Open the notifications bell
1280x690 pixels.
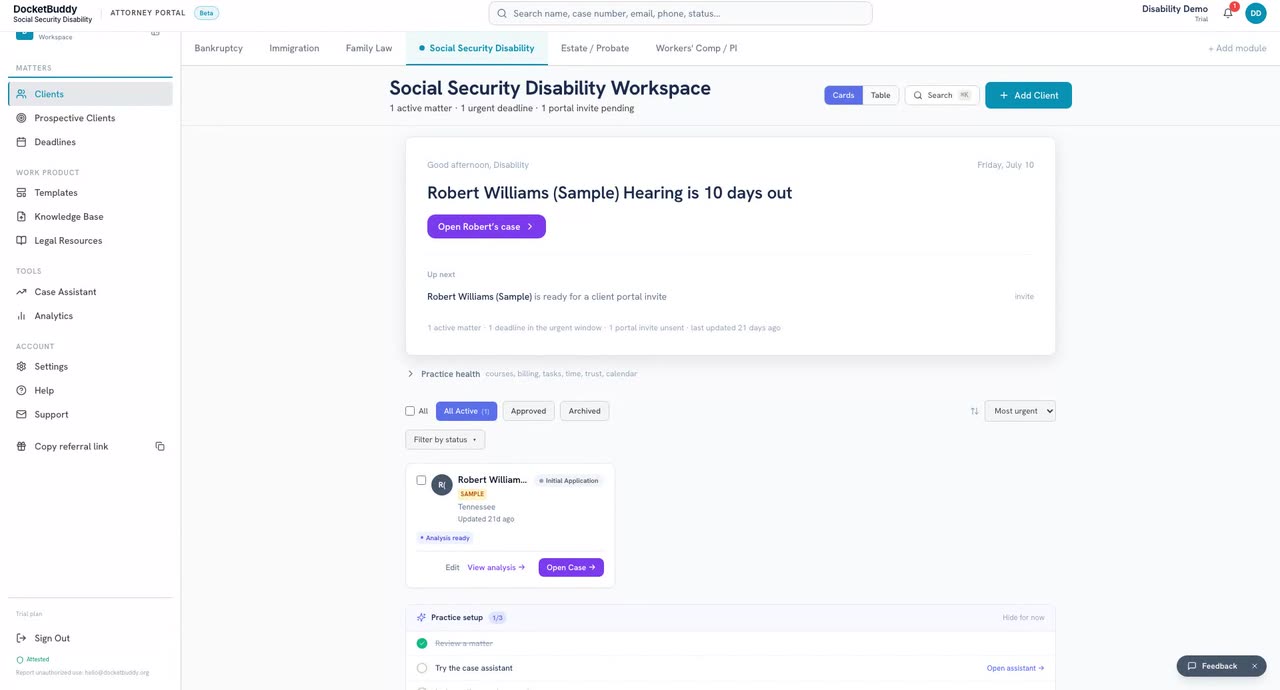pos(1228,13)
